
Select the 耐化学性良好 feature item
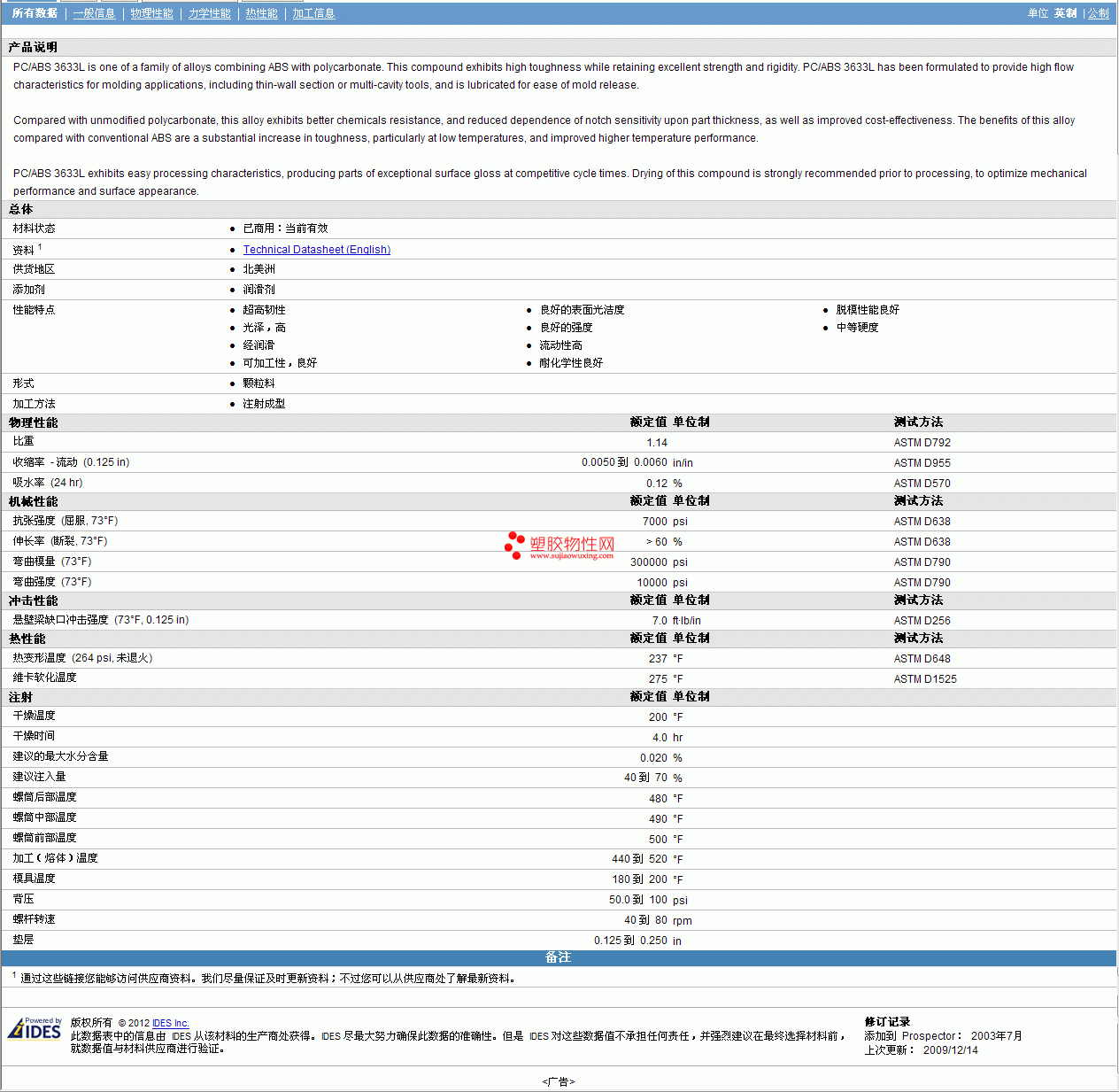click(571, 363)
